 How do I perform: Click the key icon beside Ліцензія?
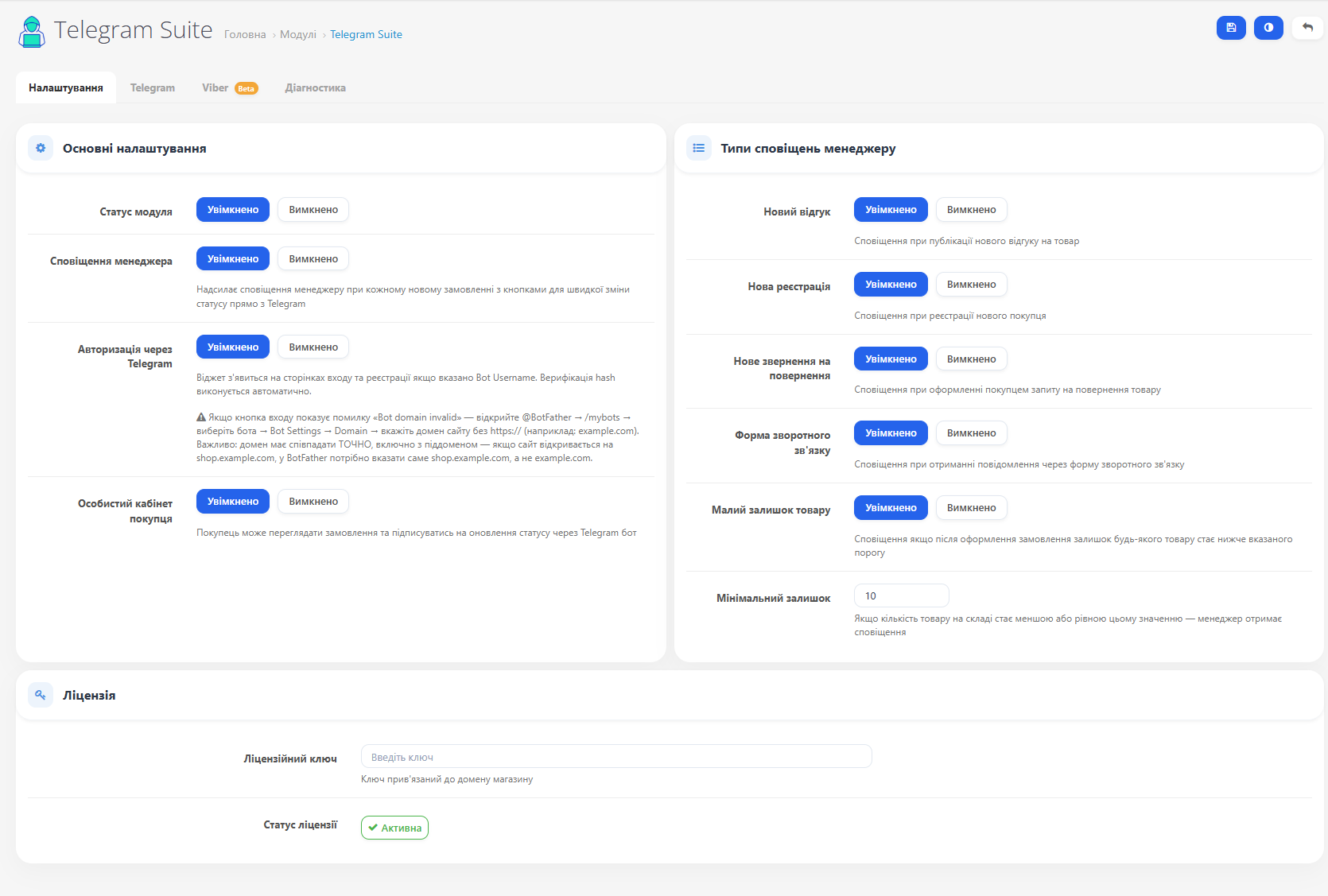pyautogui.click(x=41, y=695)
